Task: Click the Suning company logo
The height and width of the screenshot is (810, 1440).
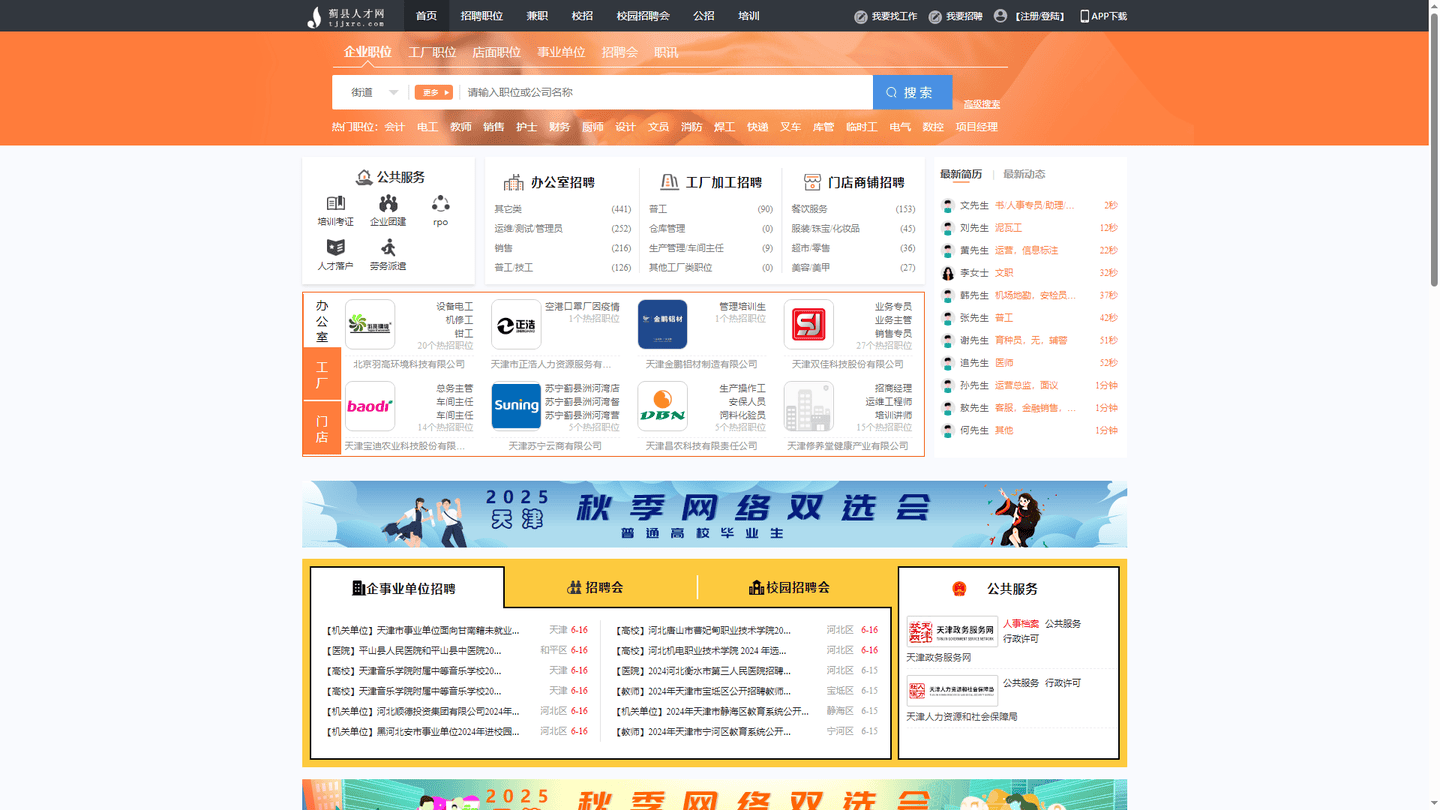Action: coord(516,406)
